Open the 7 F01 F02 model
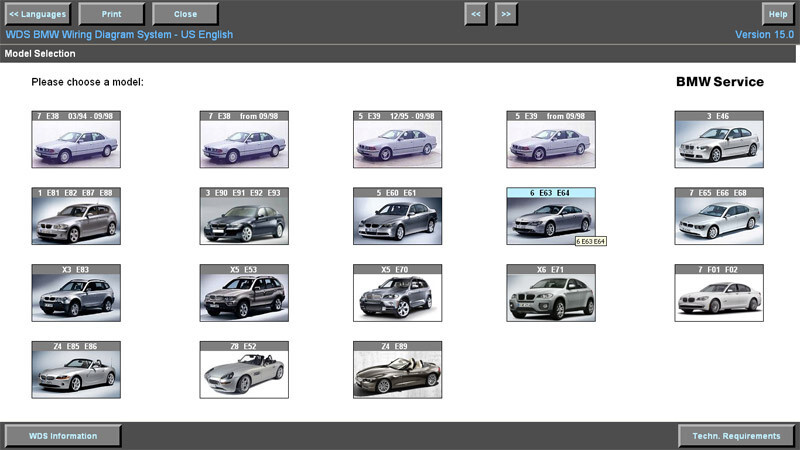This screenshot has width=800, height=450. click(x=719, y=293)
